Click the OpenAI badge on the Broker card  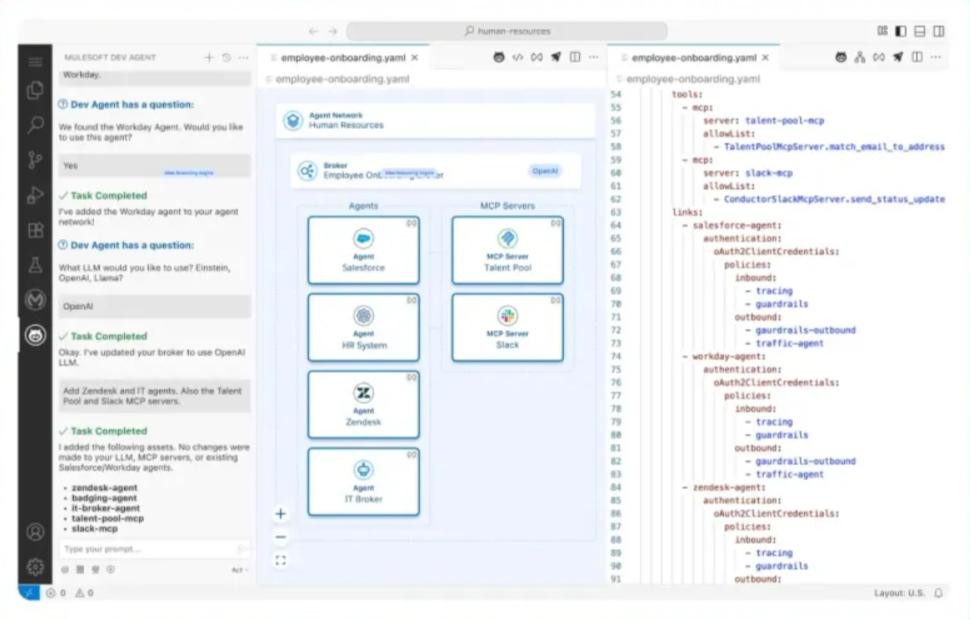pos(545,171)
